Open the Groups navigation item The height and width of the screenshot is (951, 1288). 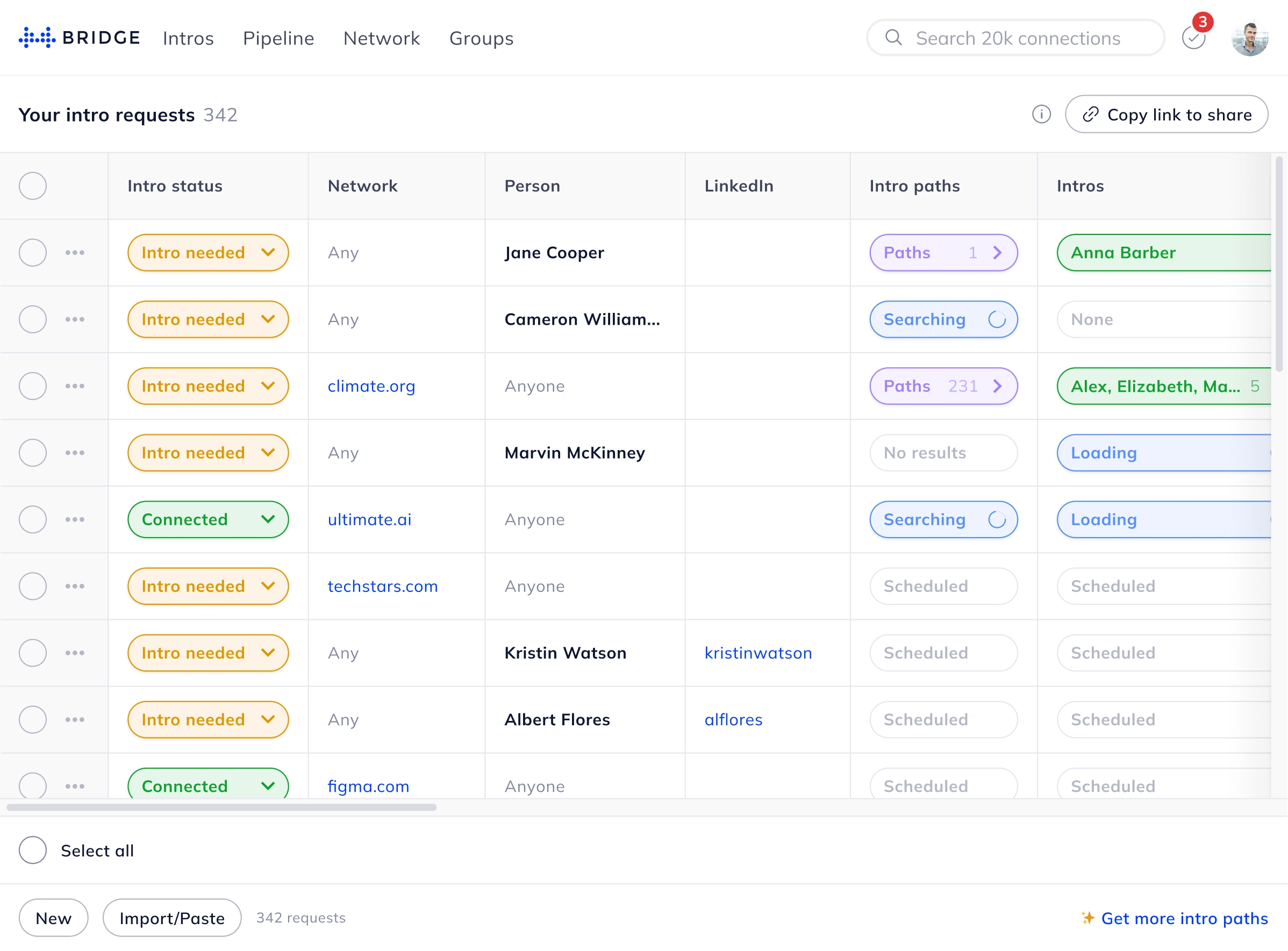481,38
